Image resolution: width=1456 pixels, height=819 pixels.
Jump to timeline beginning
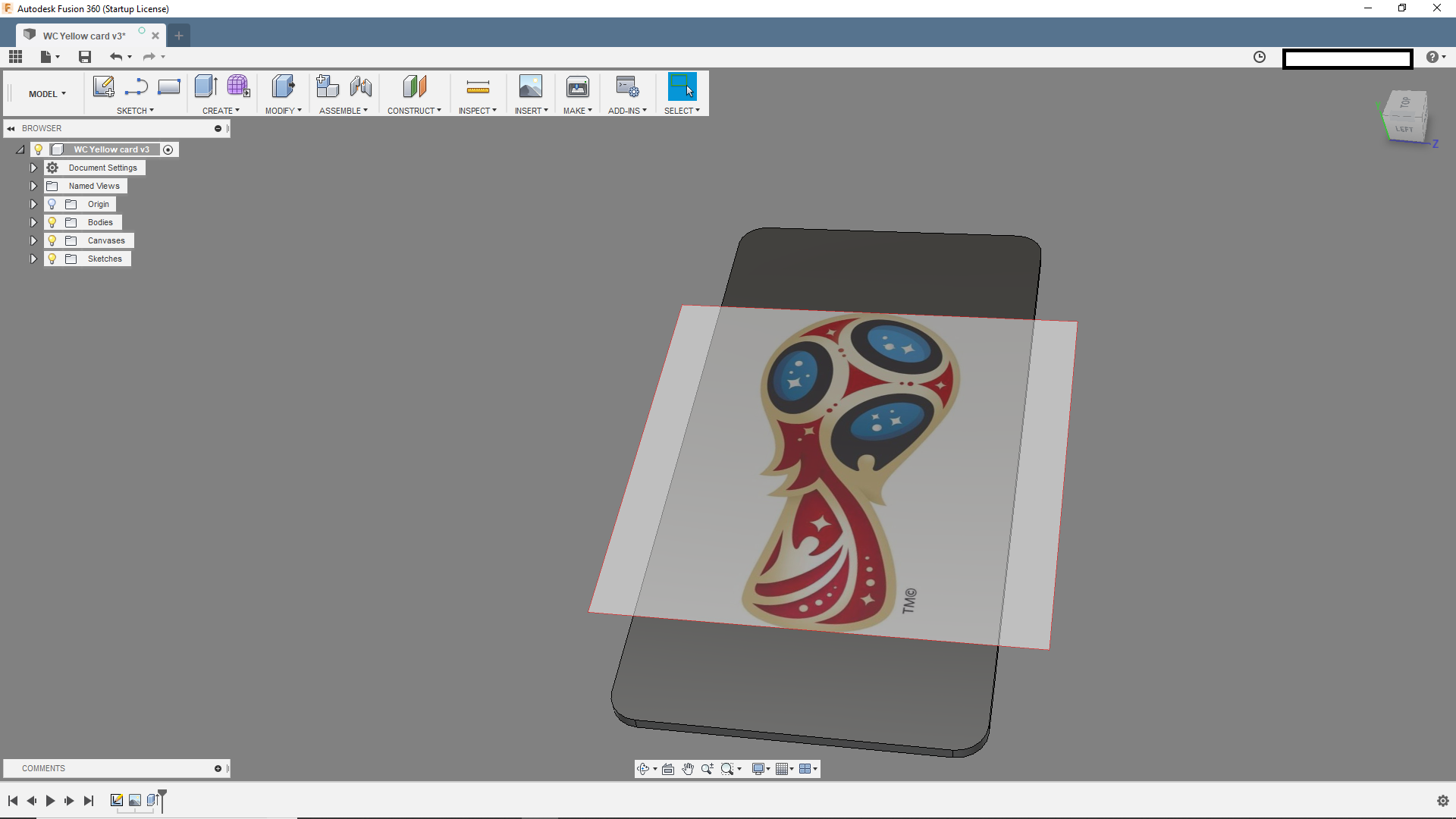[x=13, y=801]
